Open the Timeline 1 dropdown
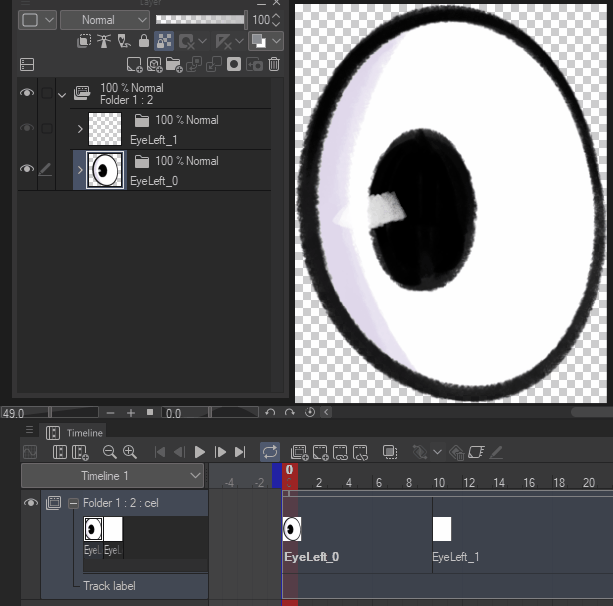The width and height of the screenshot is (613, 606). pyautogui.click(x=113, y=476)
